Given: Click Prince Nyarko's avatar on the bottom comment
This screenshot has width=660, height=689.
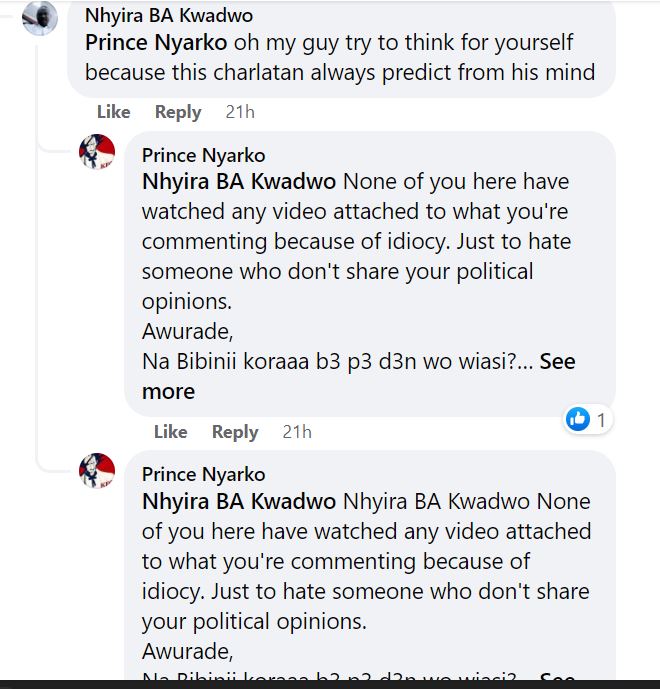Looking at the screenshot, I should tap(97, 471).
